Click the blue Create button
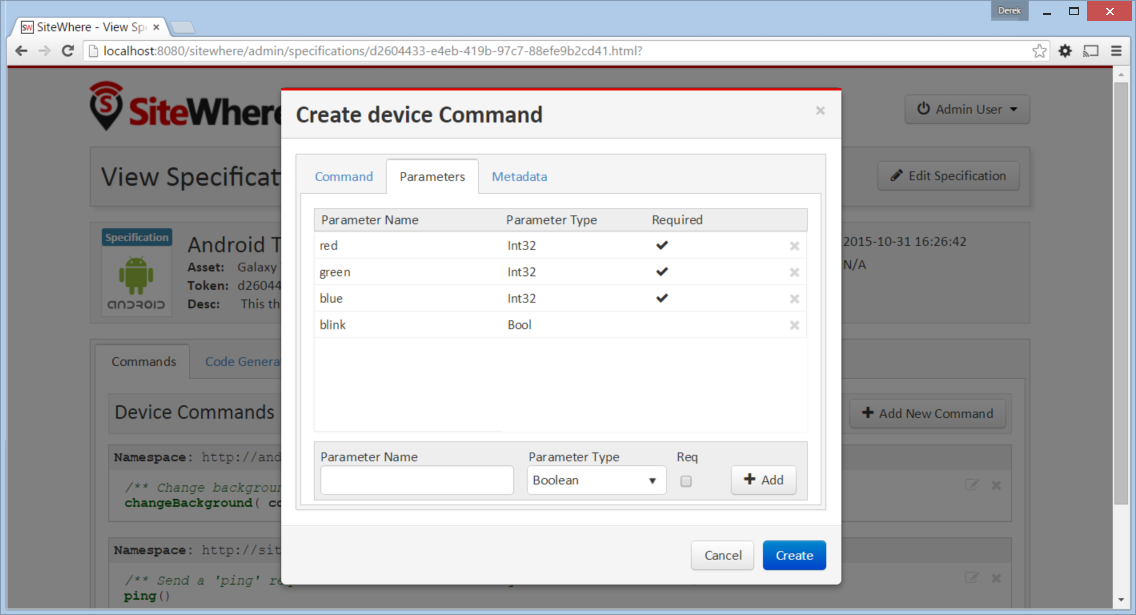This screenshot has height=615, width=1136. 794,556
